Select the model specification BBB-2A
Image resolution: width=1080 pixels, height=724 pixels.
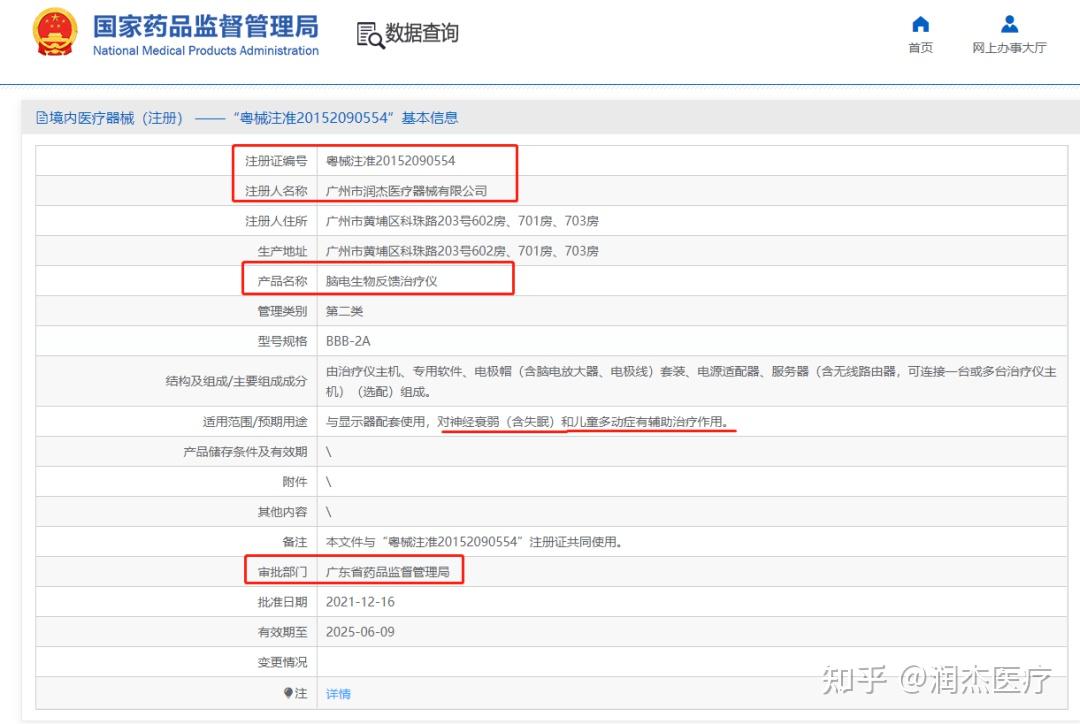(x=347, y=340)
